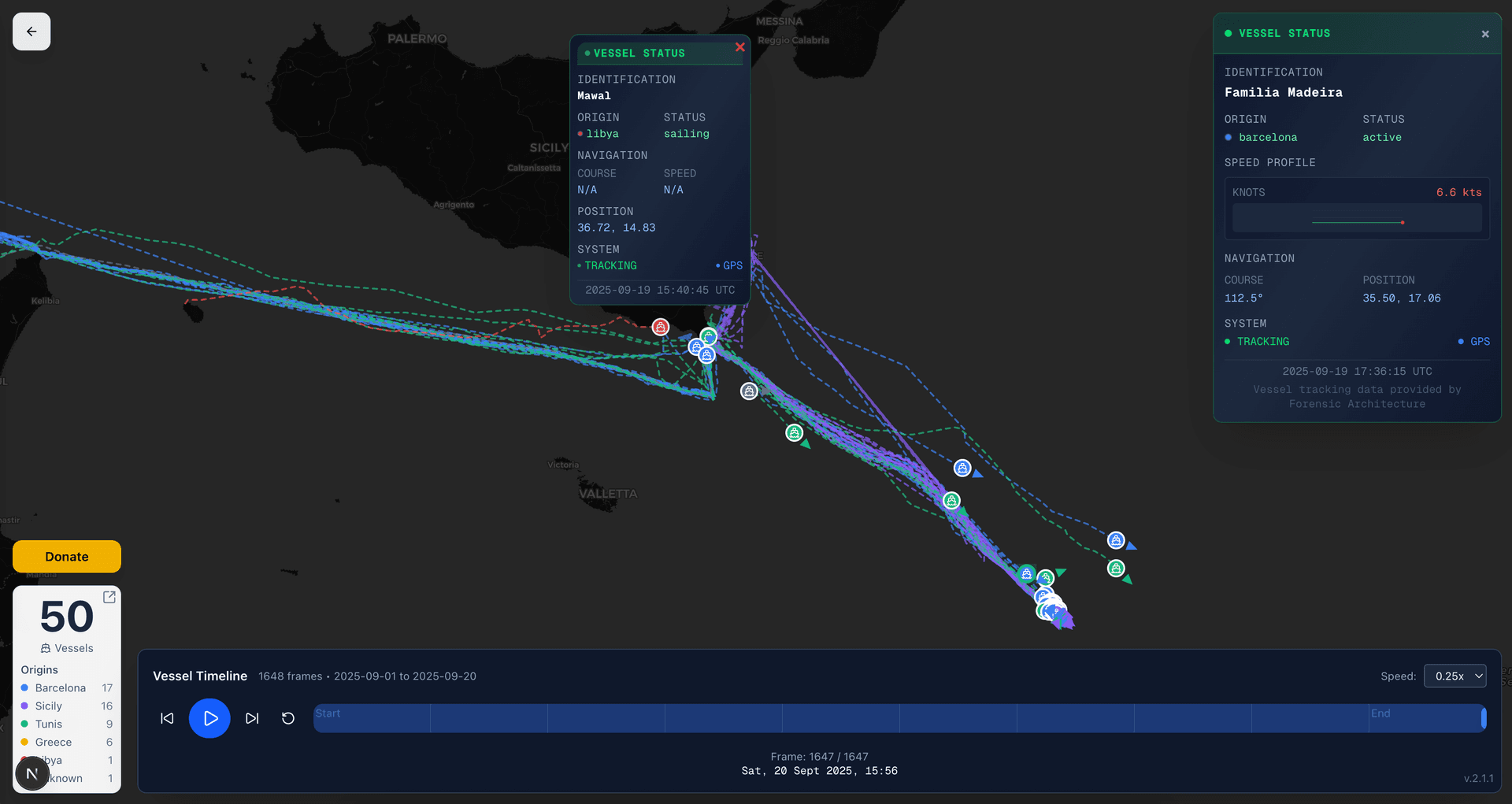Viewport: 1512px width, 804px height.
Task: Toggle the Sicily origin filter
Action: click(49, 706)
